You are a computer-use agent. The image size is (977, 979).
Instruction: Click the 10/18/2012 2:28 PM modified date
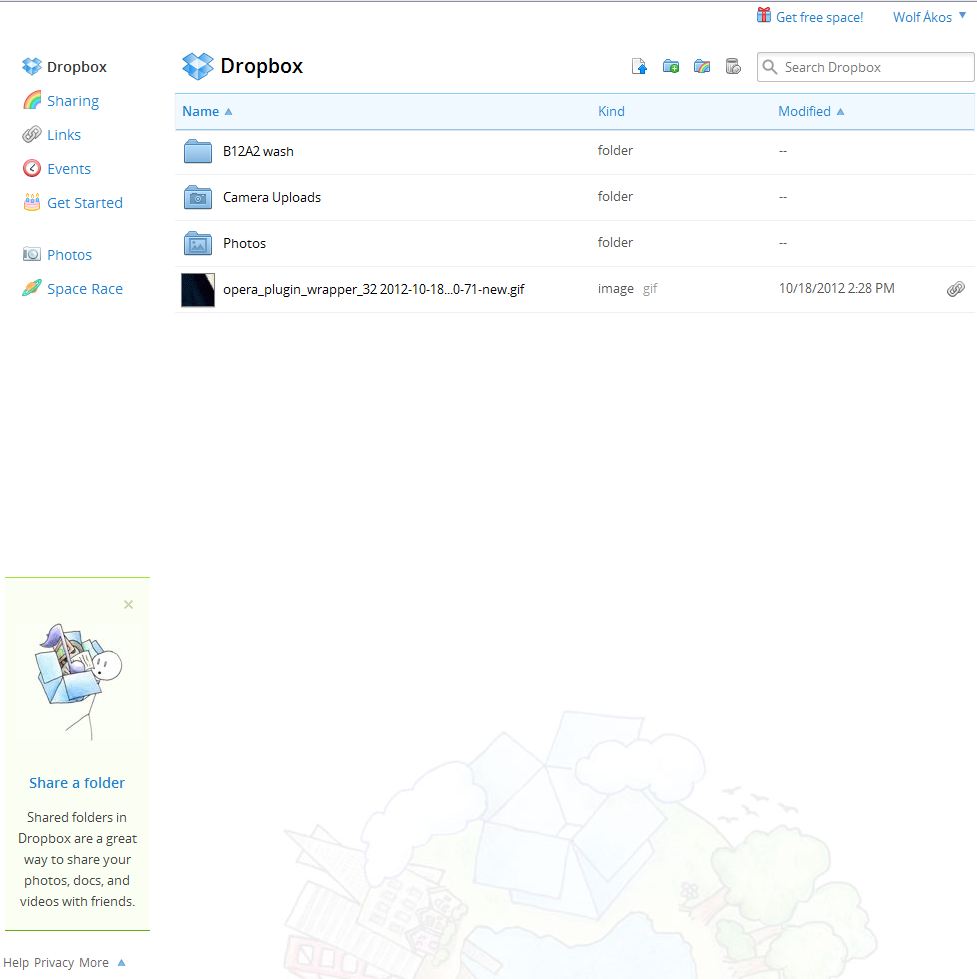(837, 288)
